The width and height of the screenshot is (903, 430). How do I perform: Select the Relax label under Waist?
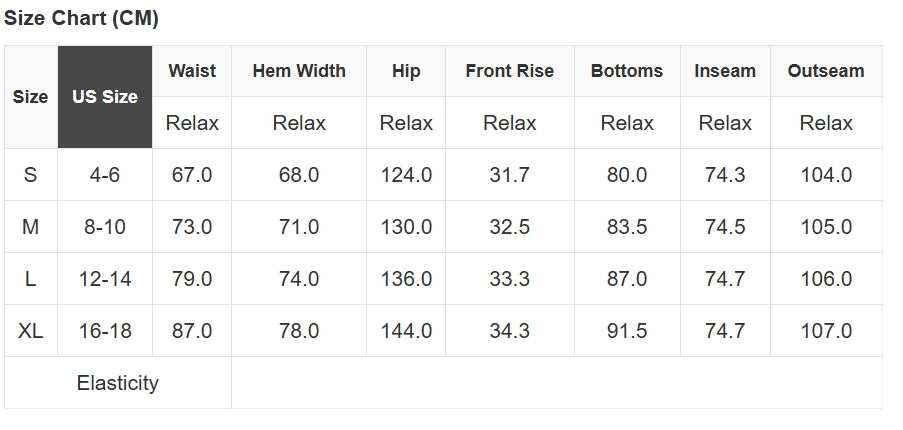tap(192, 123)
